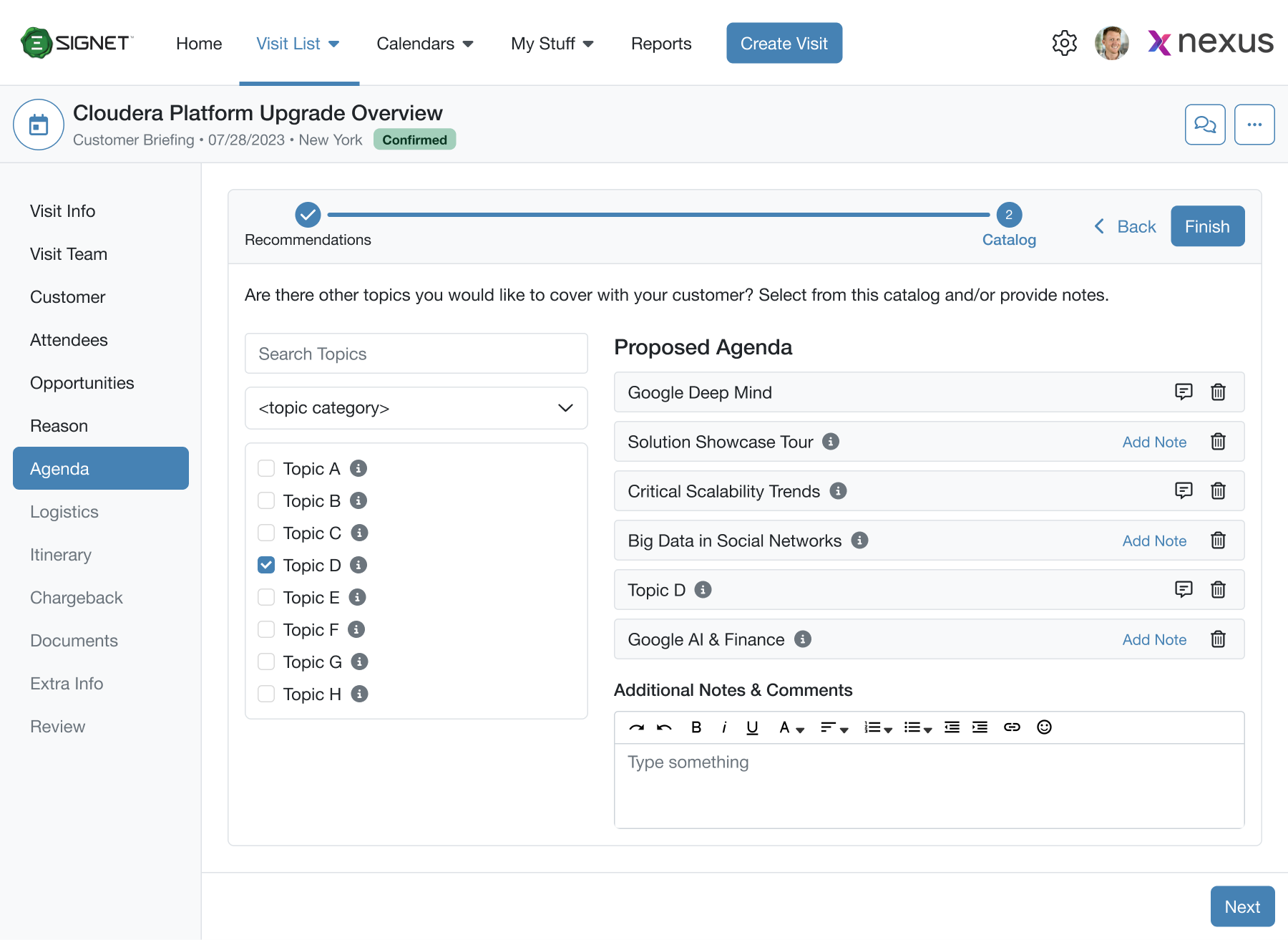Screen dimensions: 1288x940
Task: Show info icon for Topic H in catalog
Action: (x=359, y=693)
